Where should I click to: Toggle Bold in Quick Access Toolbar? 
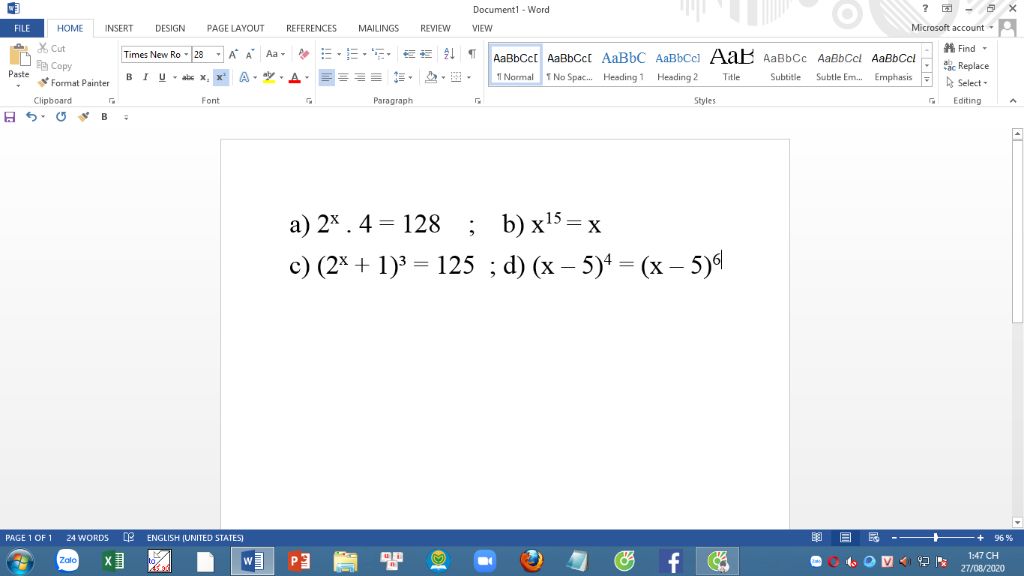coord(104,117)
